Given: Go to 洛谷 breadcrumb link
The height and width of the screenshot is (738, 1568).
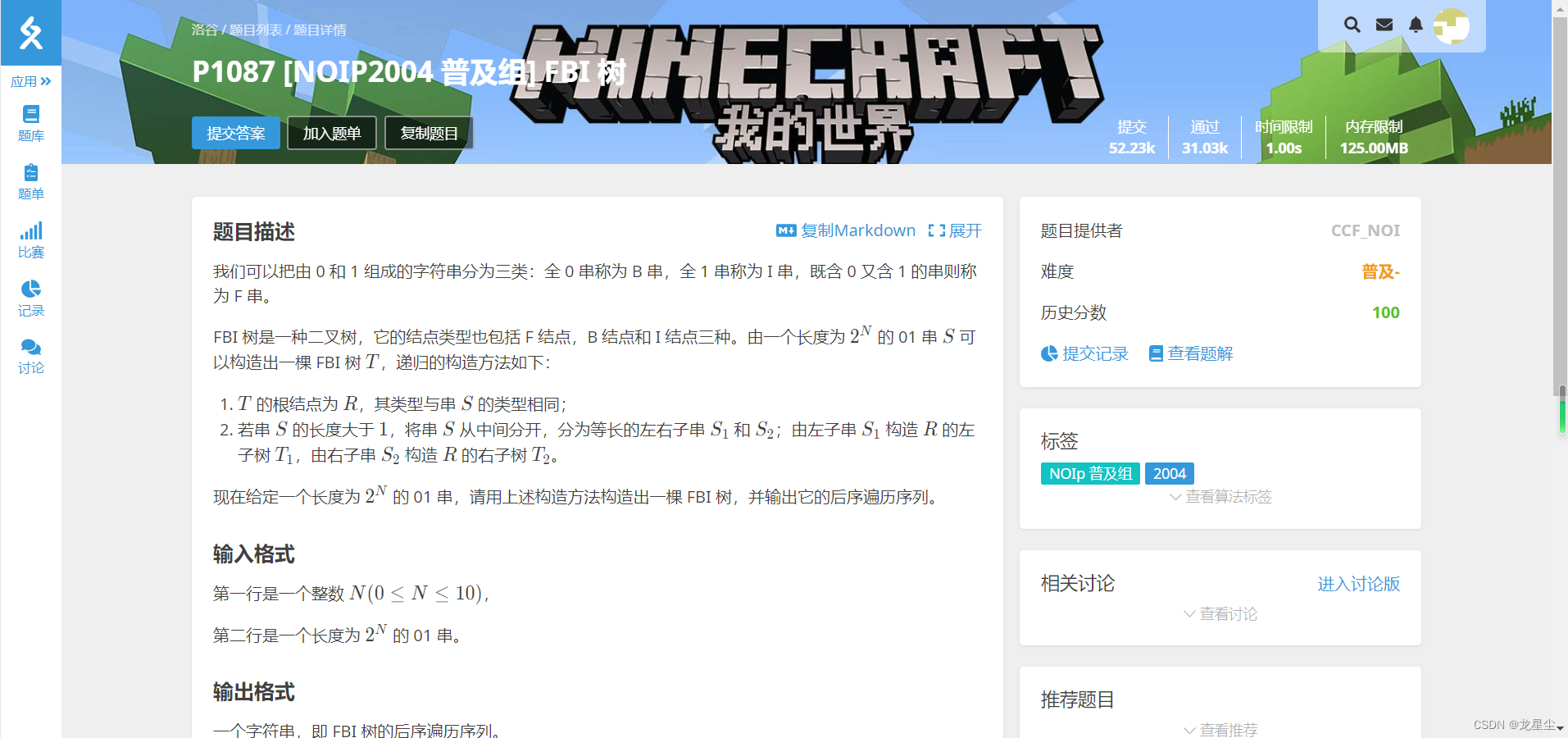Looking at the screenshot, I should (205, 30).
